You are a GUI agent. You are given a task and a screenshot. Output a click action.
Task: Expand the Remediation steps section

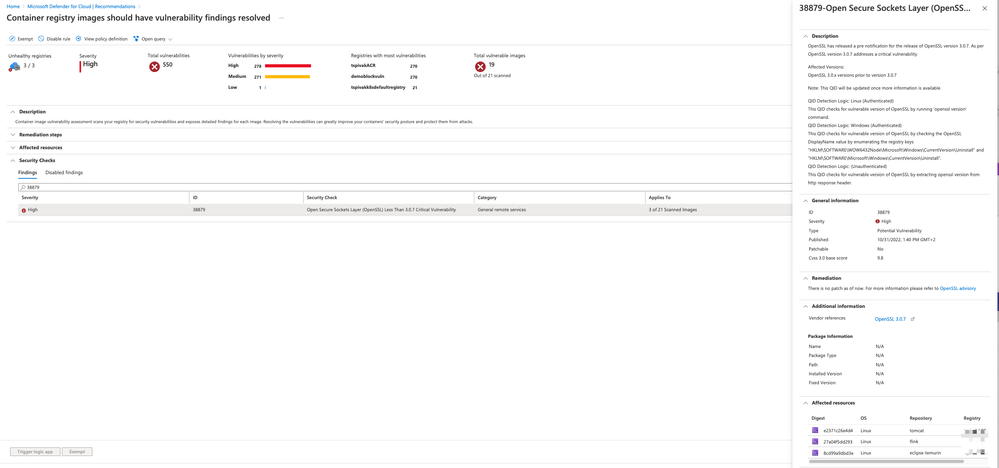[13, 135]
